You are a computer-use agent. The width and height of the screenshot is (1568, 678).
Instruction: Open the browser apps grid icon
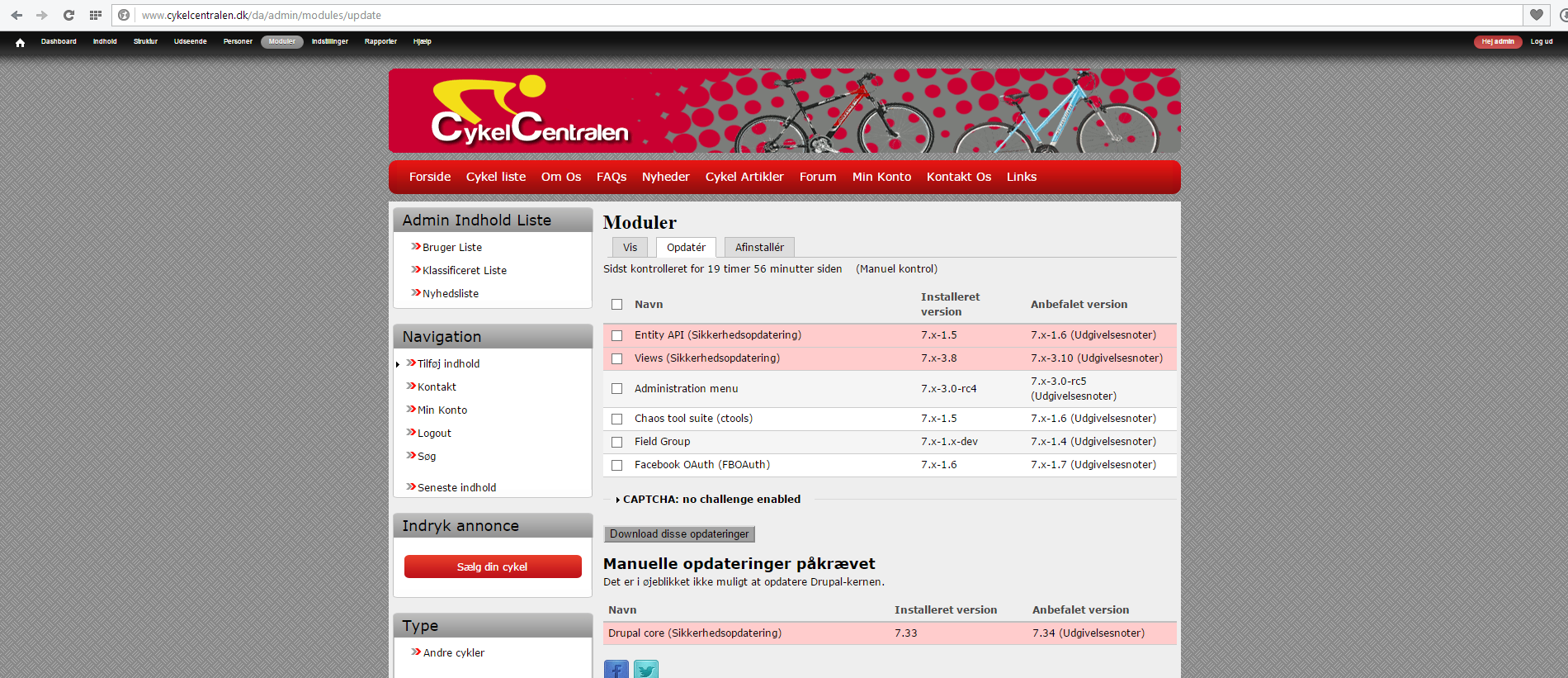pyautogui.click(x=96, y=15)
